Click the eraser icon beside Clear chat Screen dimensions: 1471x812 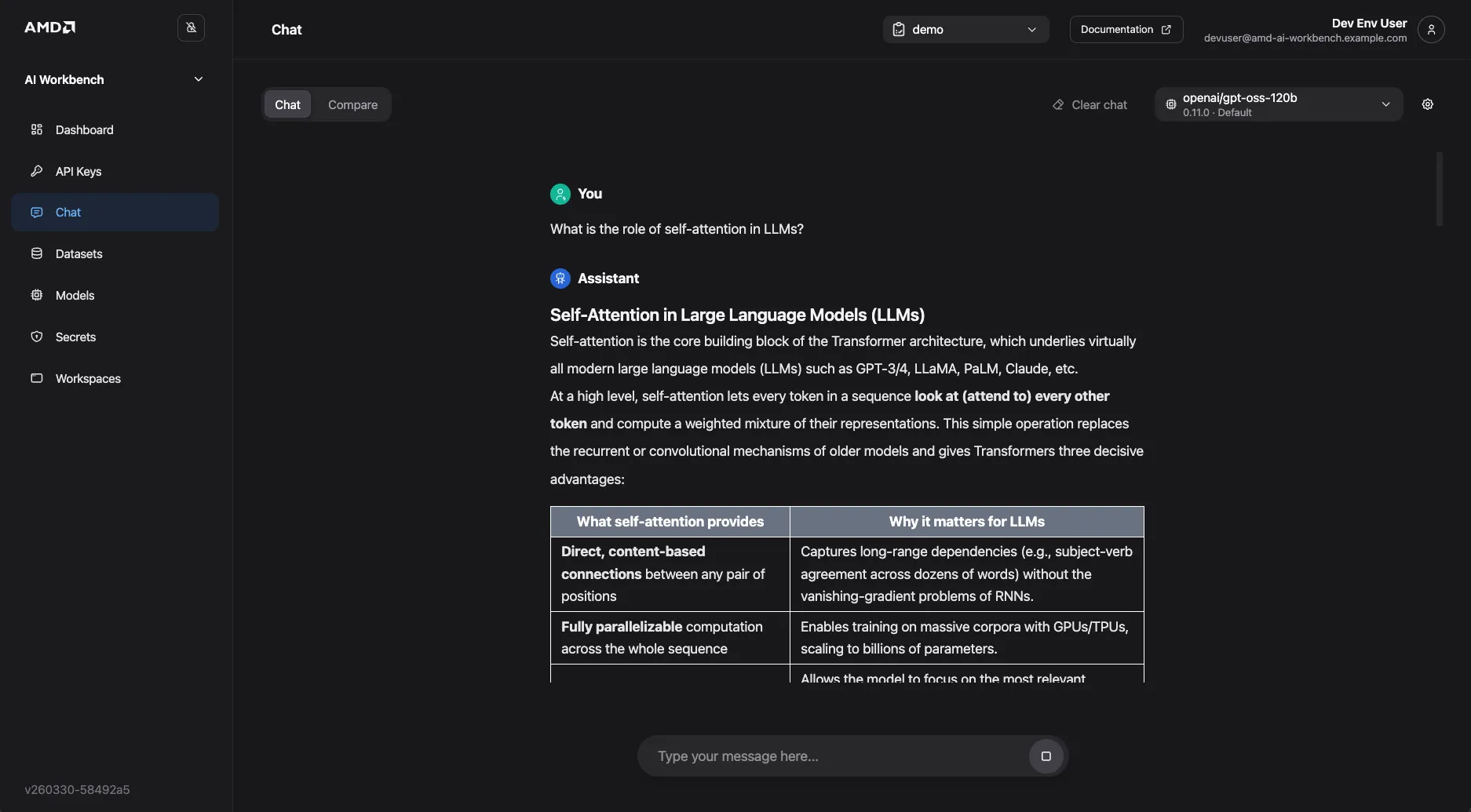pyautogui.click(x=1058, y=104)
